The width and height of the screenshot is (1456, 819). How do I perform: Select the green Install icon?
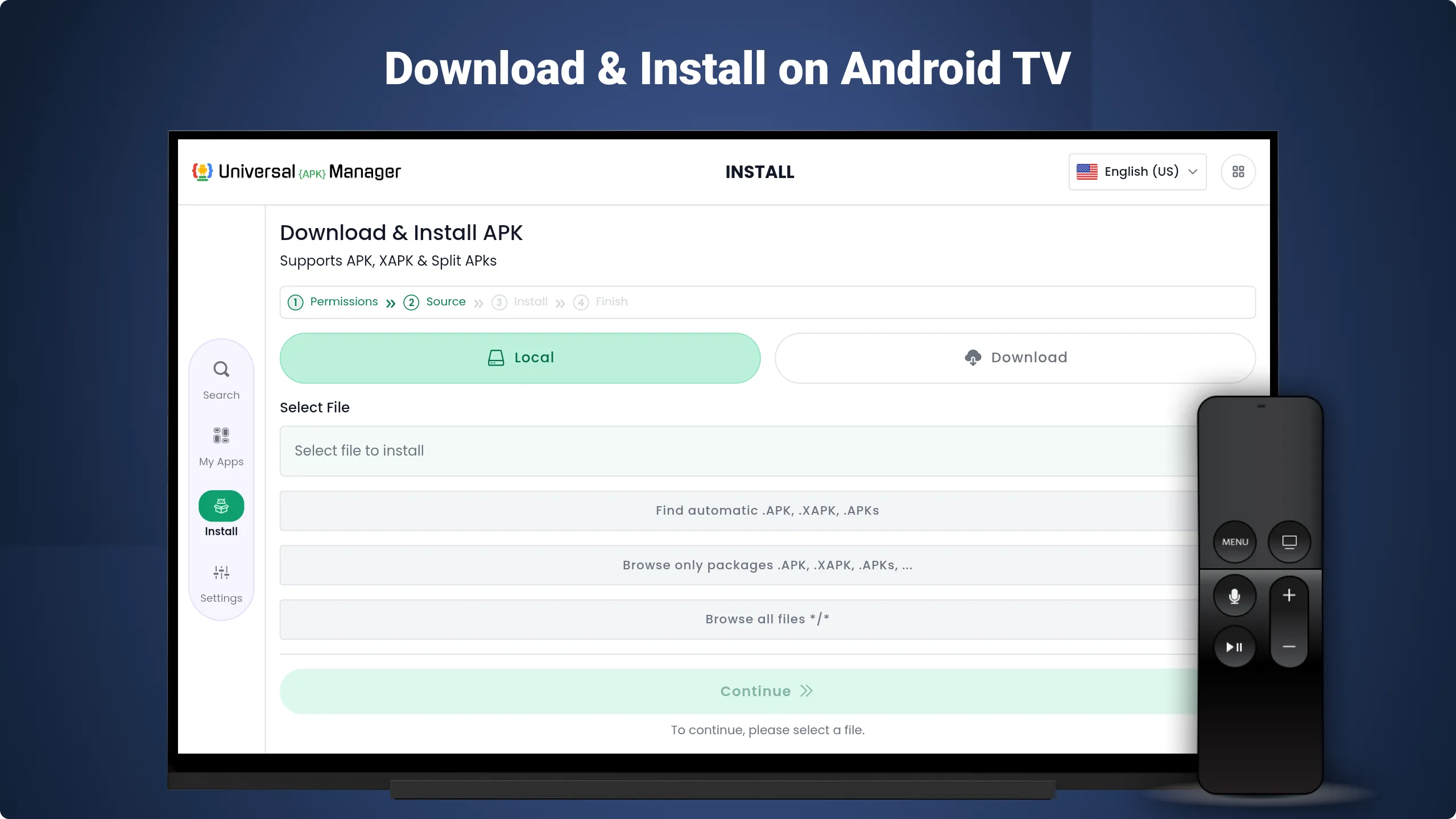(x=221, y=506)
